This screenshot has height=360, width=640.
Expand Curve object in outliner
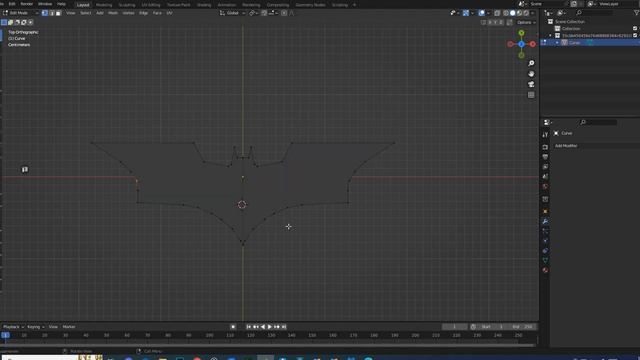point(557,42)
